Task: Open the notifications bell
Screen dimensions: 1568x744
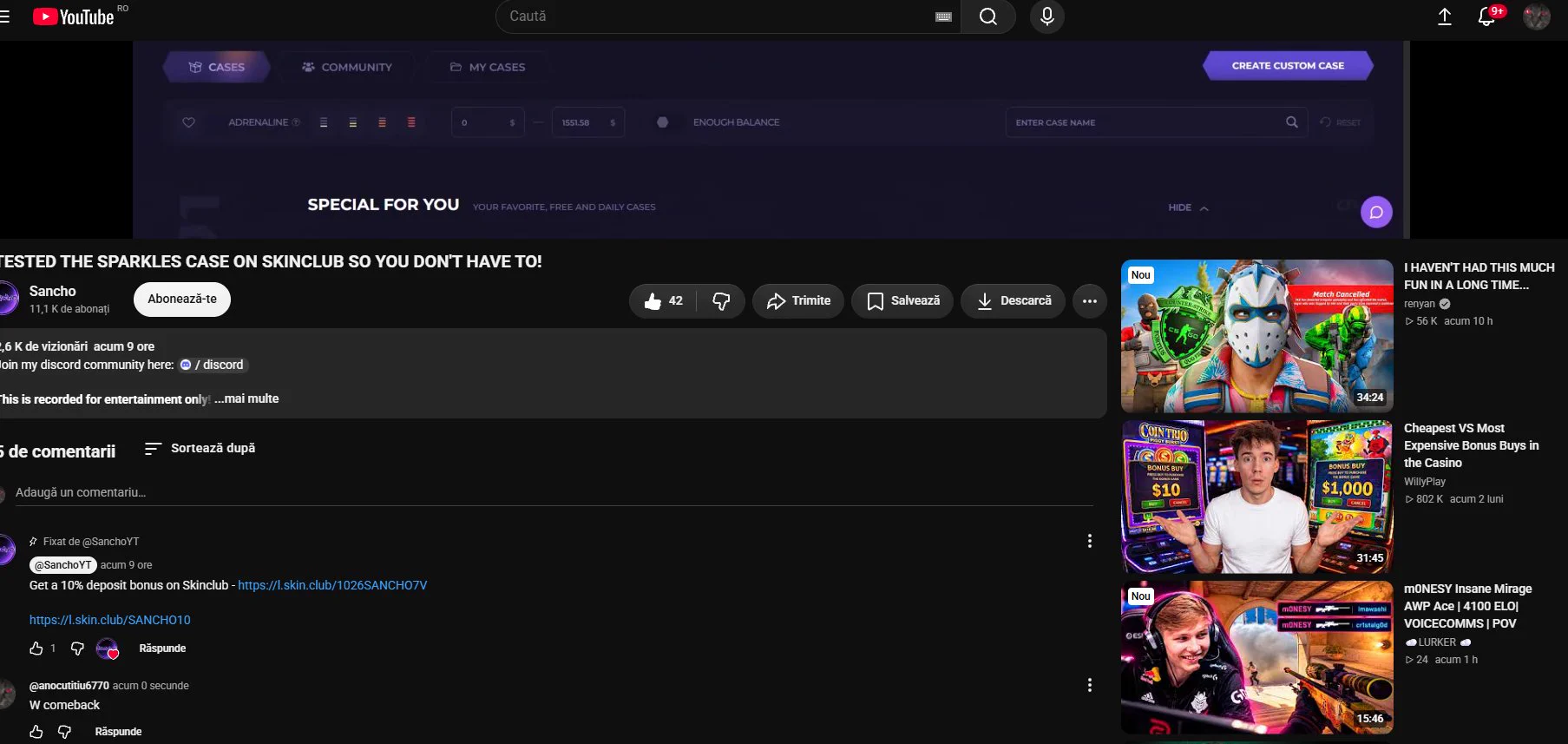Action: (1487, 16)
